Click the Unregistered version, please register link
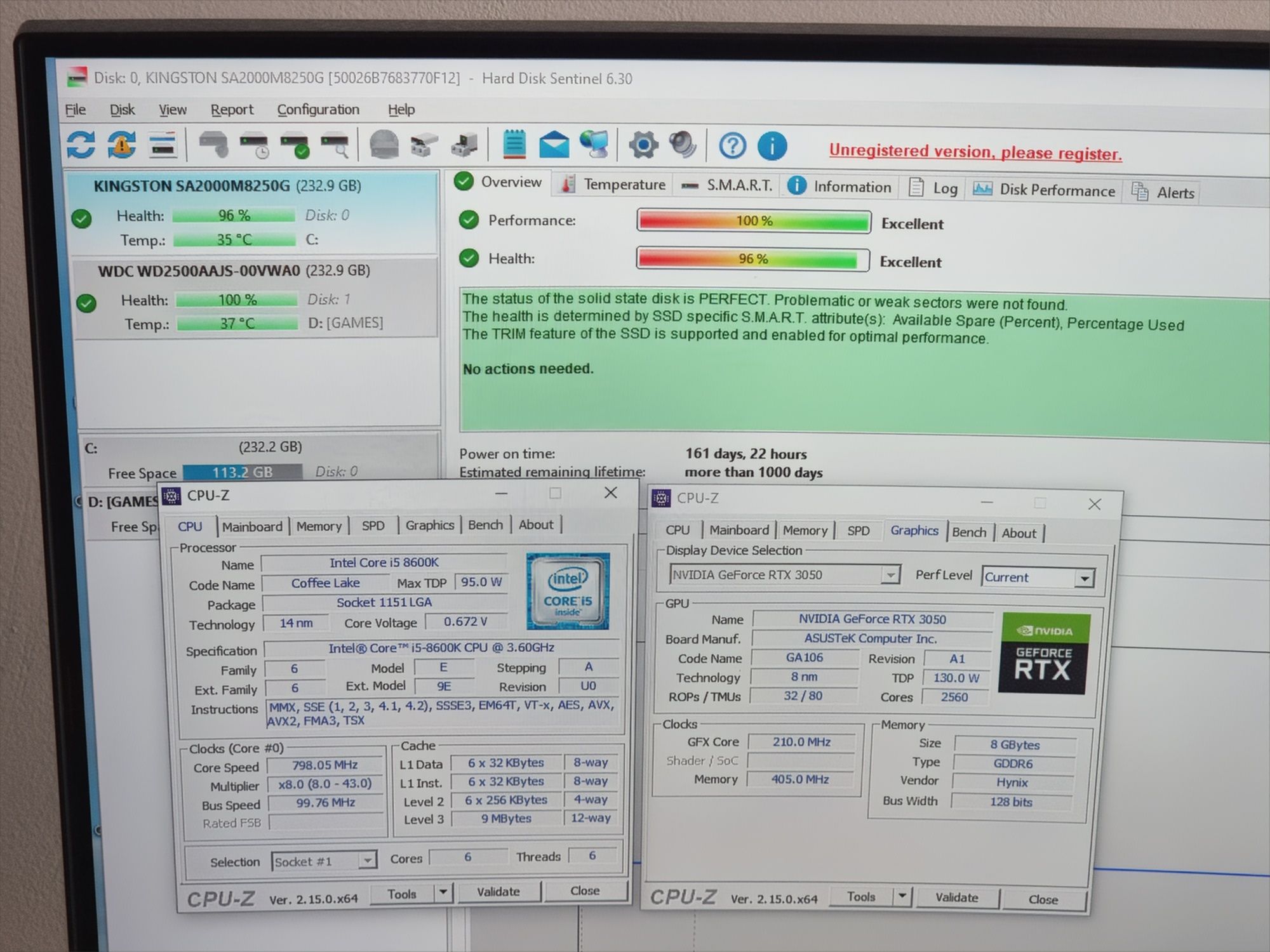1270x952 pixels. [x=975, y=152]
